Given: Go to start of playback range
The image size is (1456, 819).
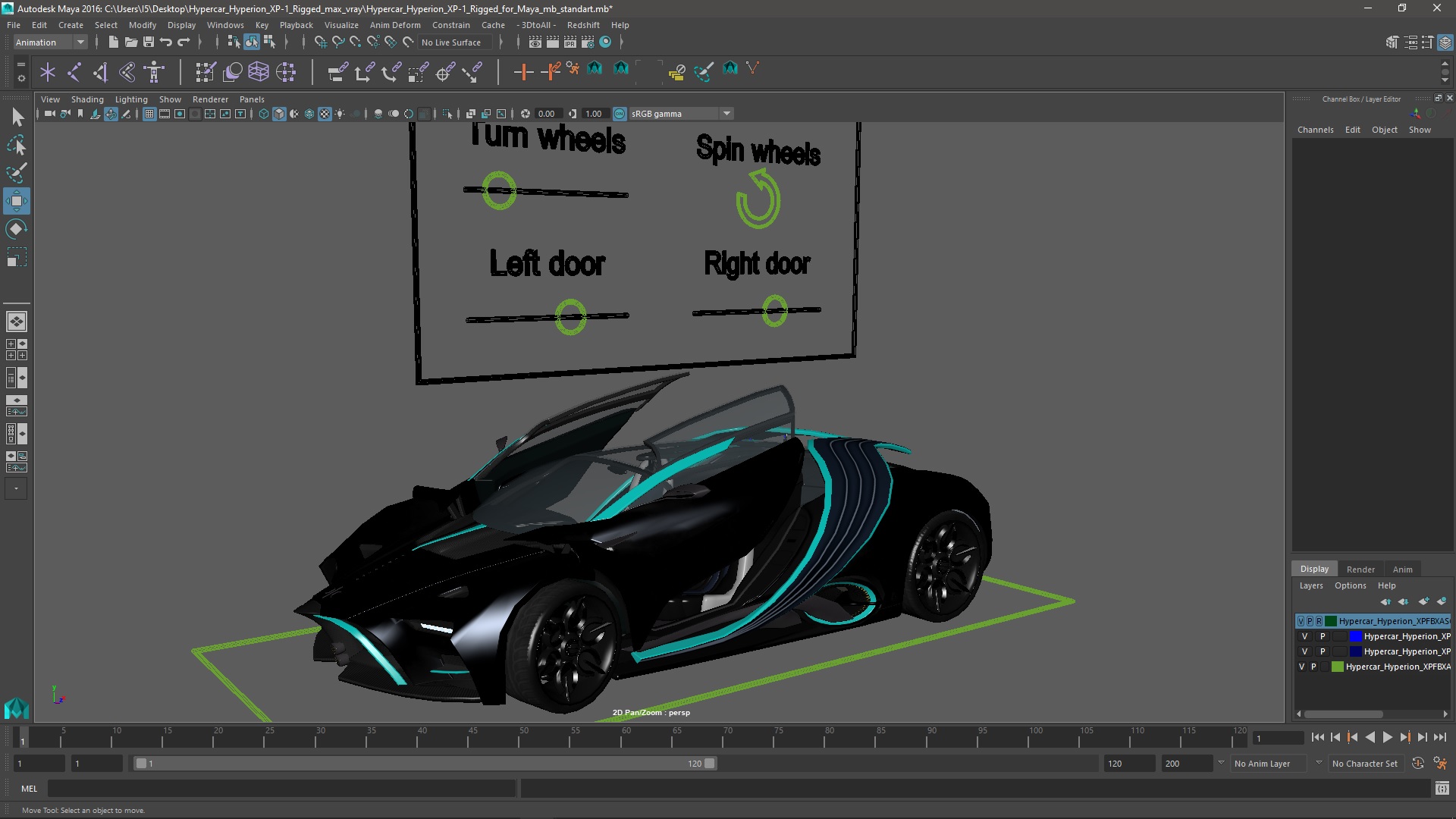Looking at the screenshot, I should click(1318, 737).
